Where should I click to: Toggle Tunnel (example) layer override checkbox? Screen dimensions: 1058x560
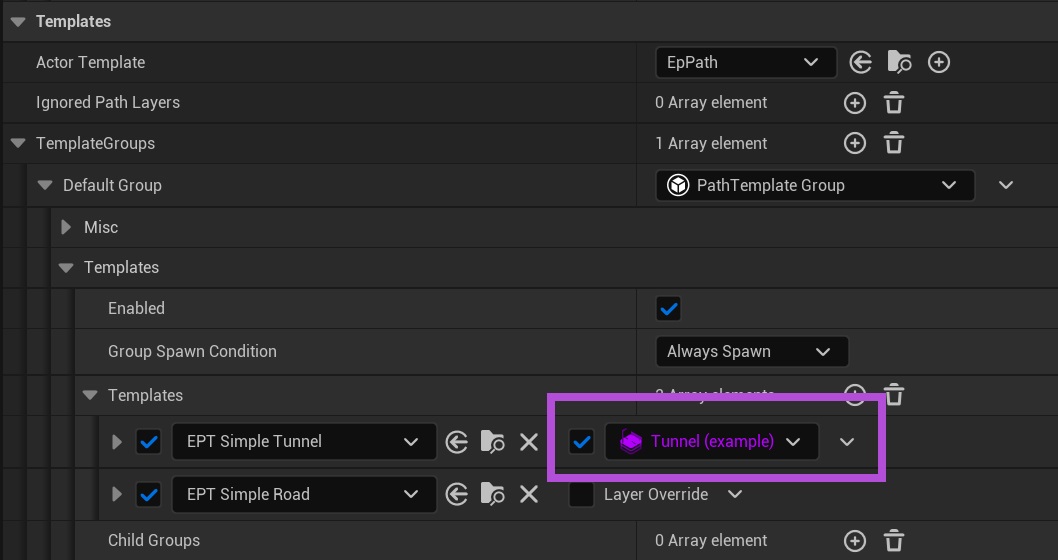pos(581,441)
